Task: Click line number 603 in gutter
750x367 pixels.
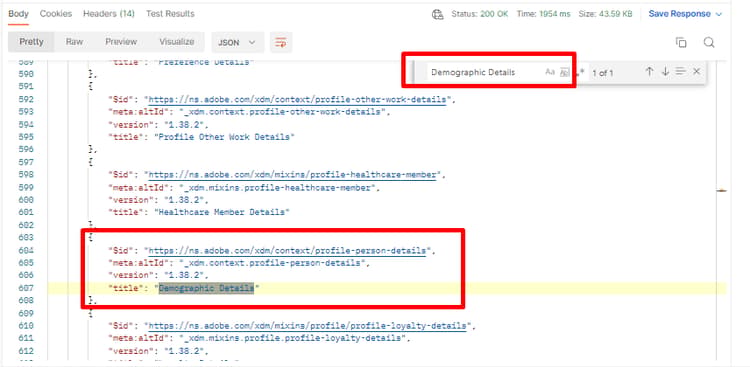Action: pyautogui.click(x=25, y=238)
